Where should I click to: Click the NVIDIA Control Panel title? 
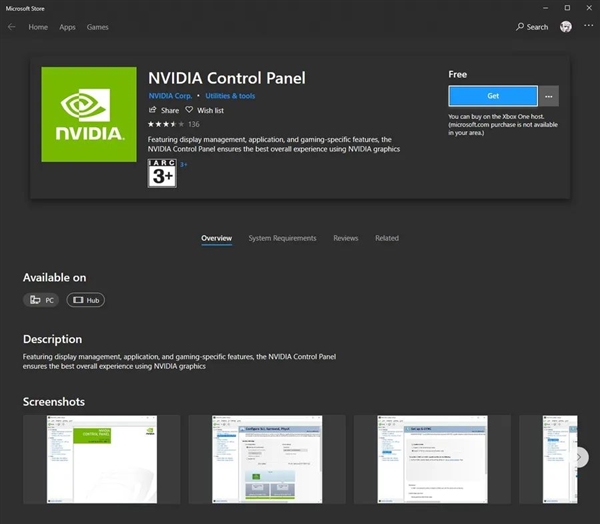pos(227,78)
